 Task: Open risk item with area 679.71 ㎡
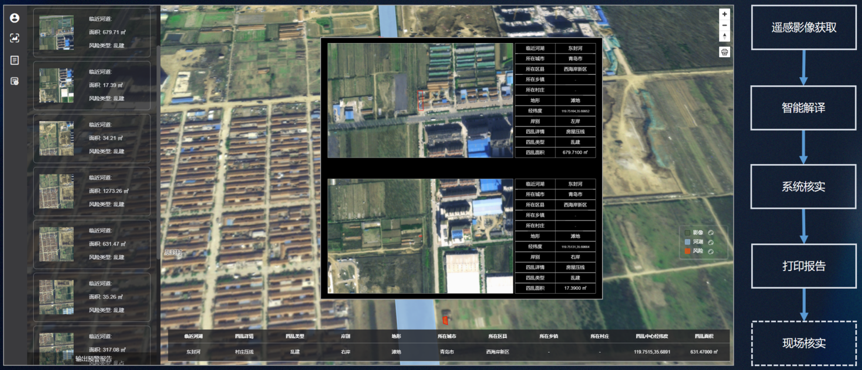(92, 32)
